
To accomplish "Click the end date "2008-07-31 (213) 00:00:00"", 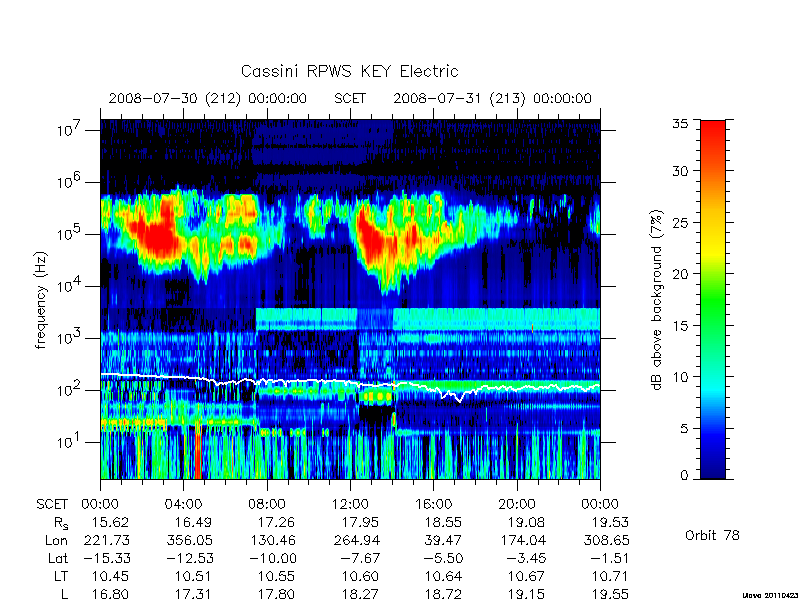I will click(492, 98).
